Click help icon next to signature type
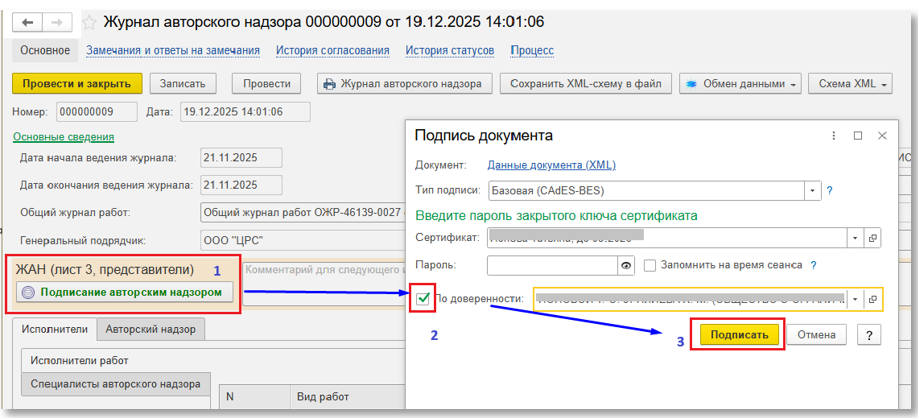The height and width of the screenshot is (418, 918). (x=830, y=190)
